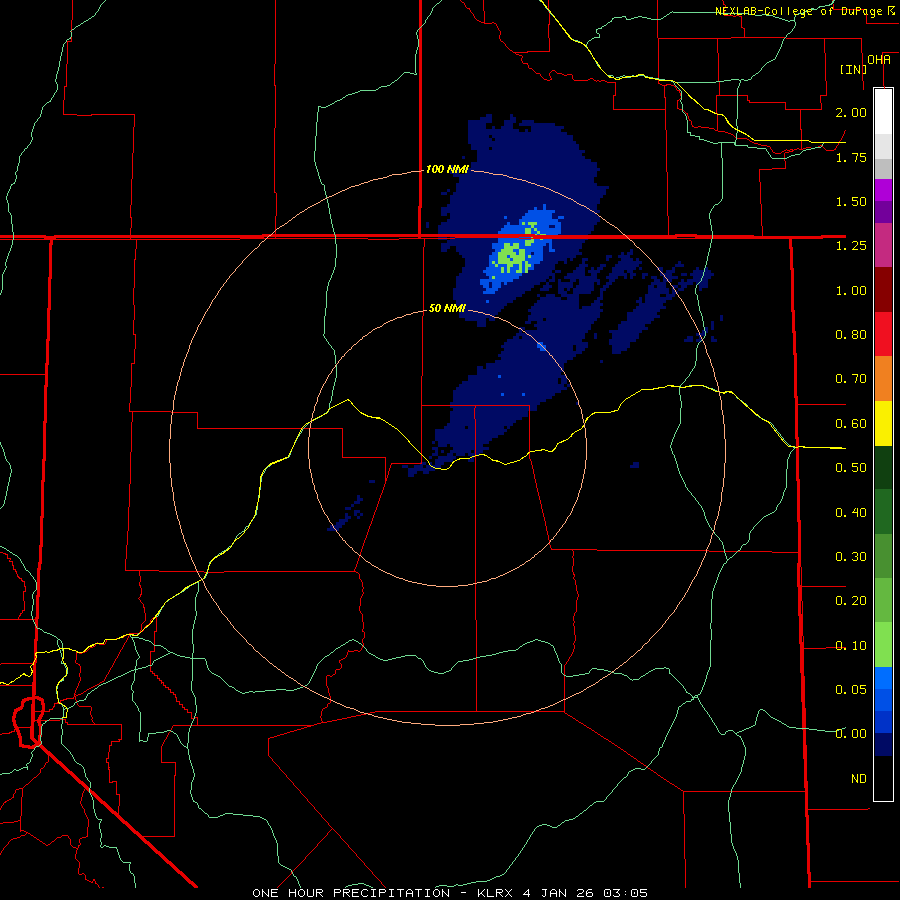The width and height of the screenshot is (900, 900).
Task: Pick the yellow legend swatch
Action: [x=883, y=424]
